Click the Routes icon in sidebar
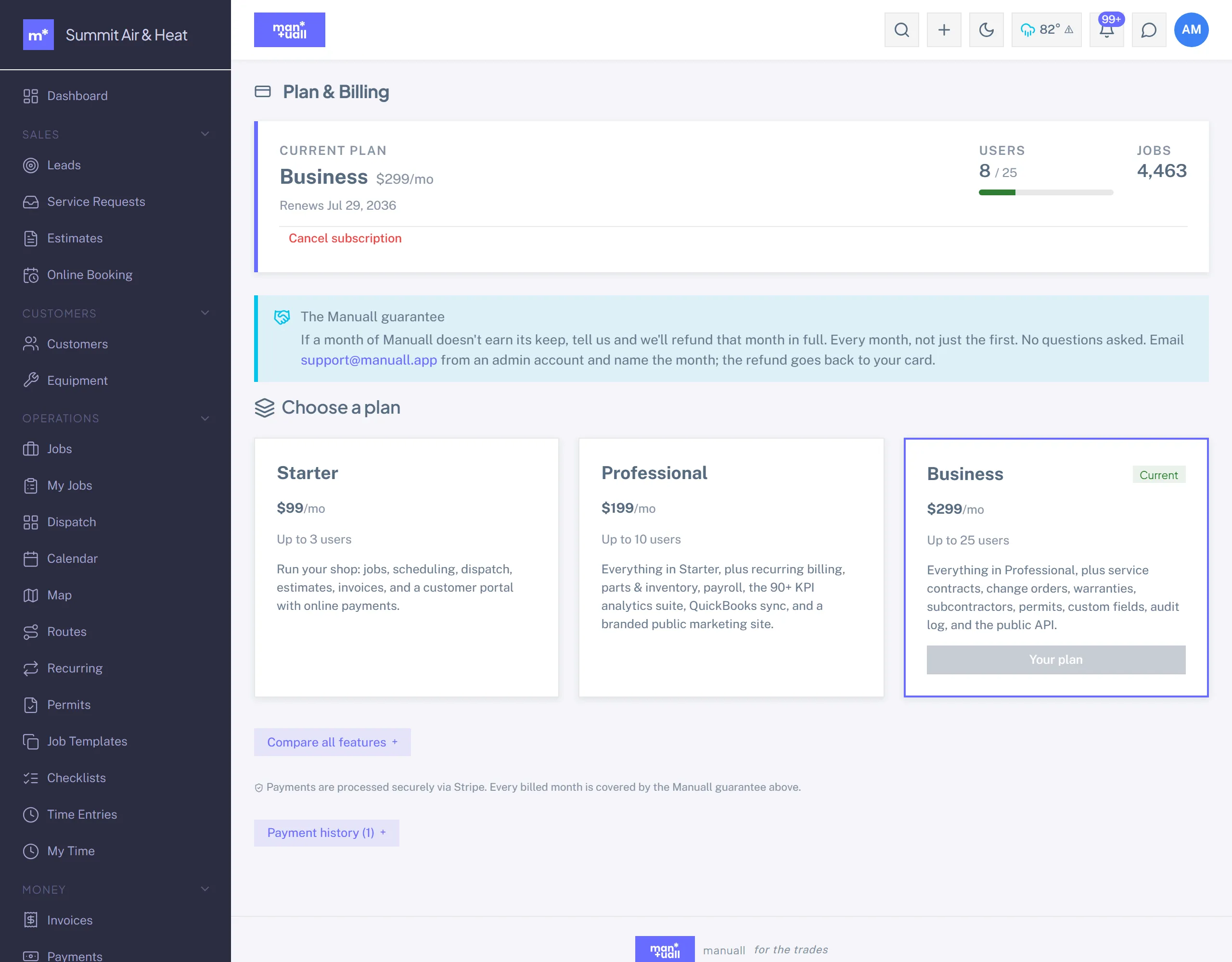Screen dimensions: 1232x962 pos(30,632)
